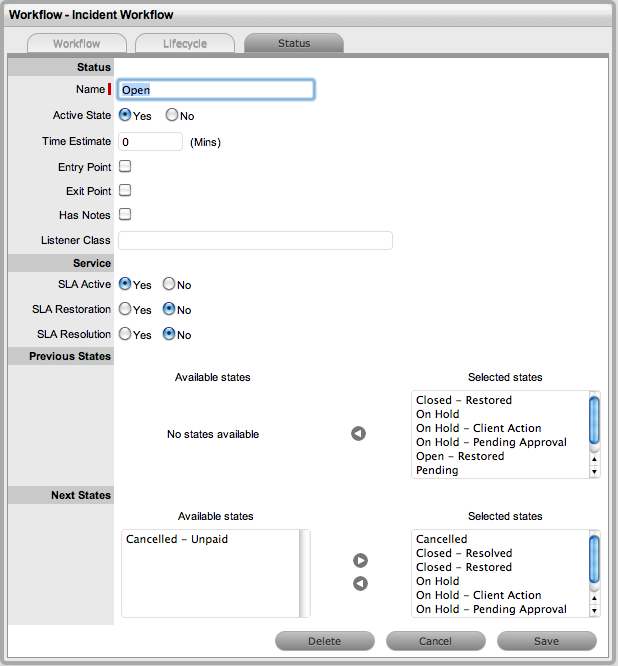618x666 pixels.
Task: Click the Previous States list scroll-down arrow
Action: click(594, 471)
